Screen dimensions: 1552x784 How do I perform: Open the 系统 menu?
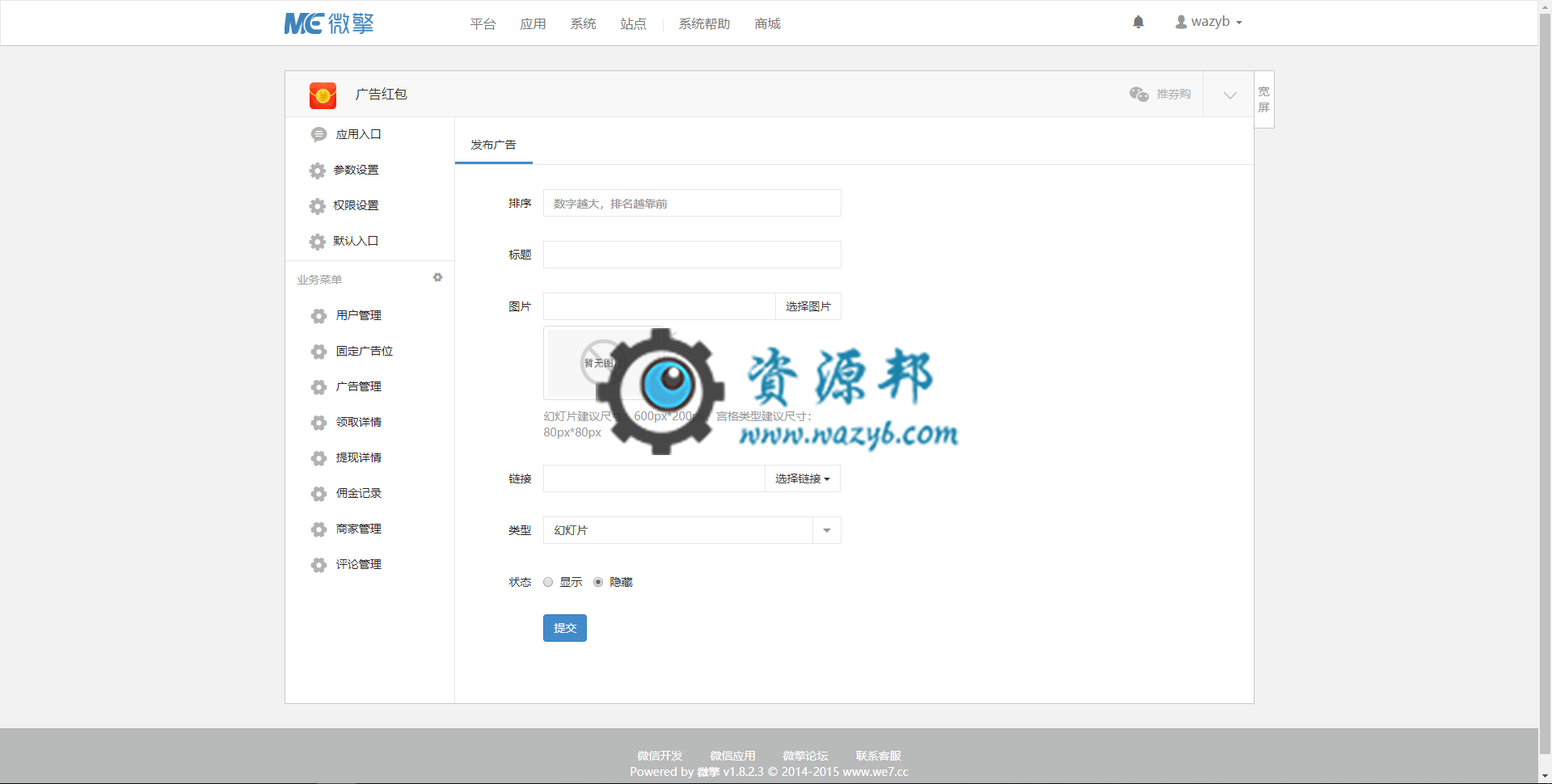coord(583,24)
